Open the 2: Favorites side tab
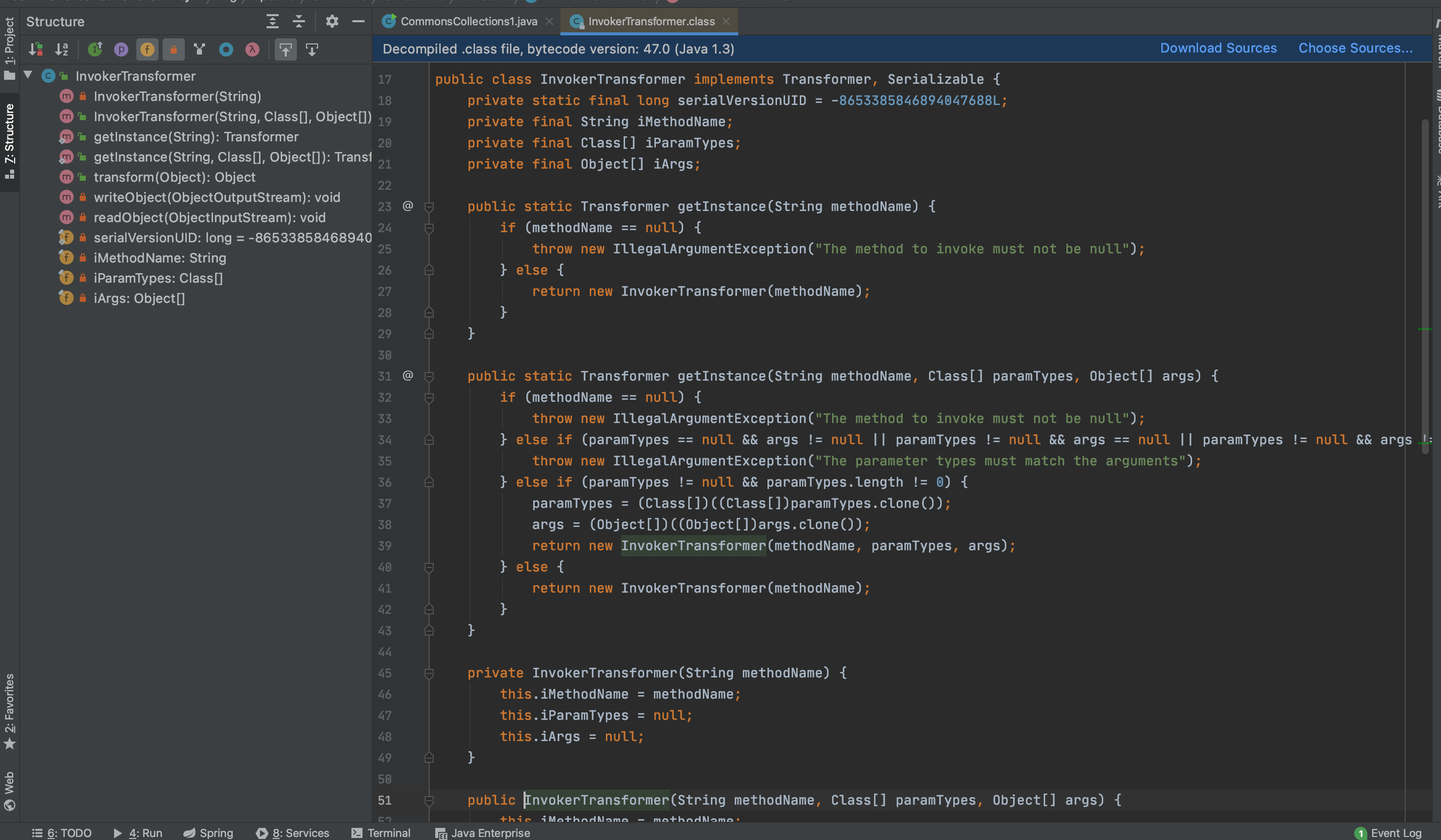The image size is (1441, 840). (x=9, y=711)
